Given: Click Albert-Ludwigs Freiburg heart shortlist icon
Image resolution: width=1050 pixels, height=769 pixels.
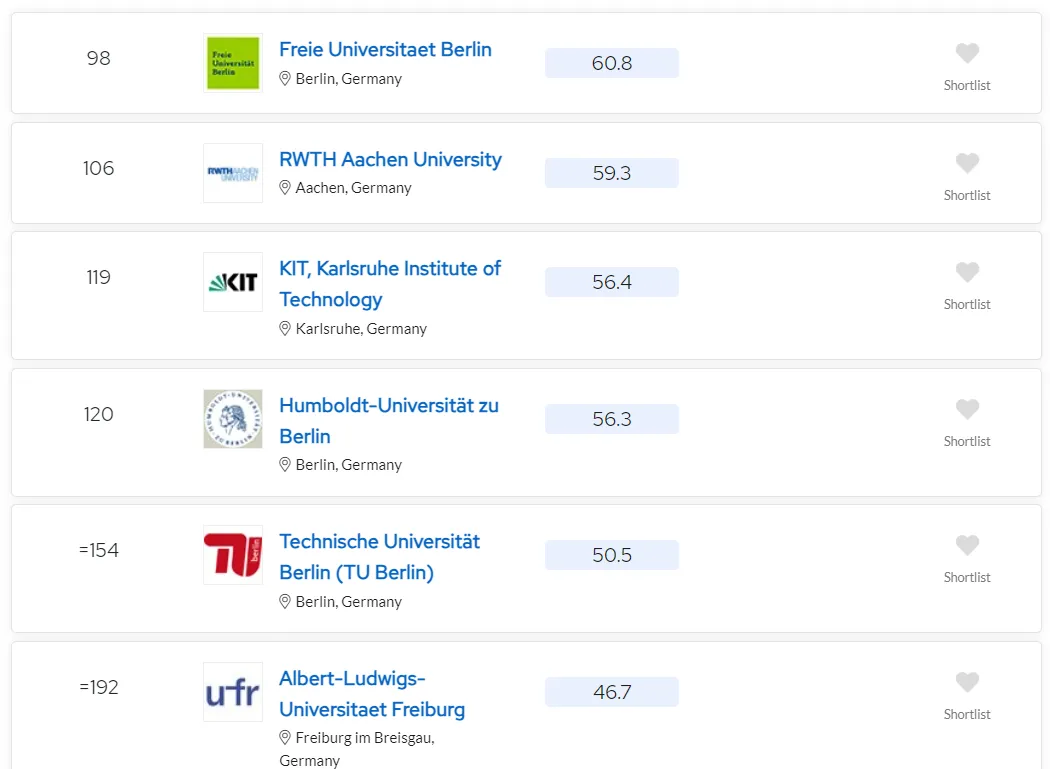Looking at the screenshot, I should (x=966, y=682).
